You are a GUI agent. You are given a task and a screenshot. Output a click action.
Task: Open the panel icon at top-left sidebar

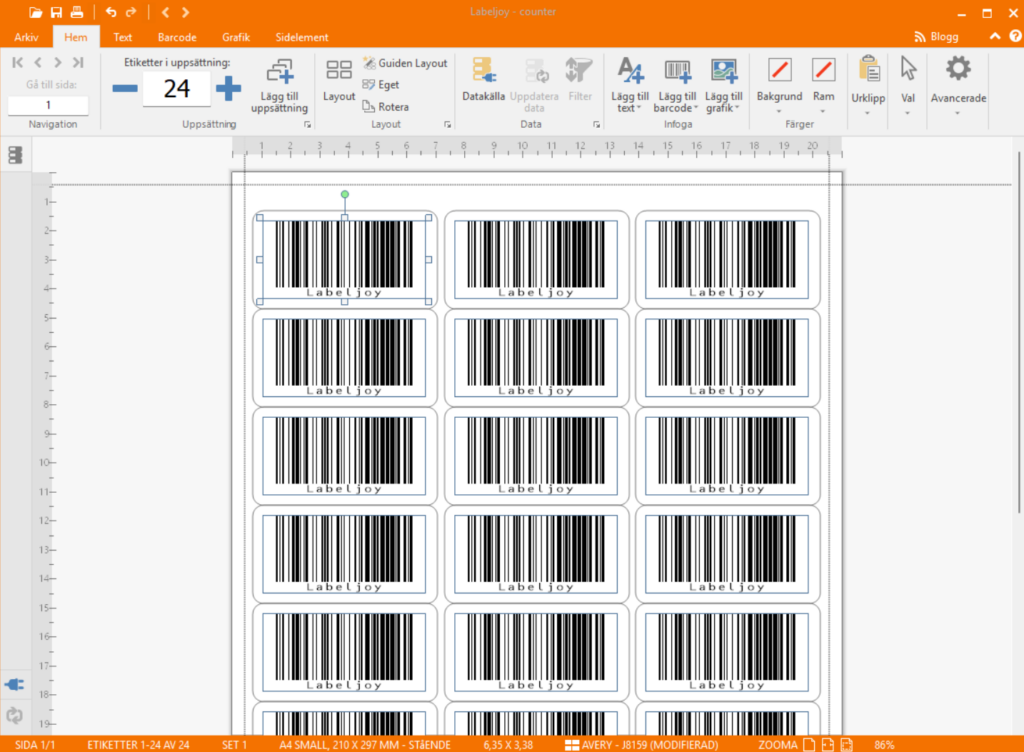click(15, 155)
